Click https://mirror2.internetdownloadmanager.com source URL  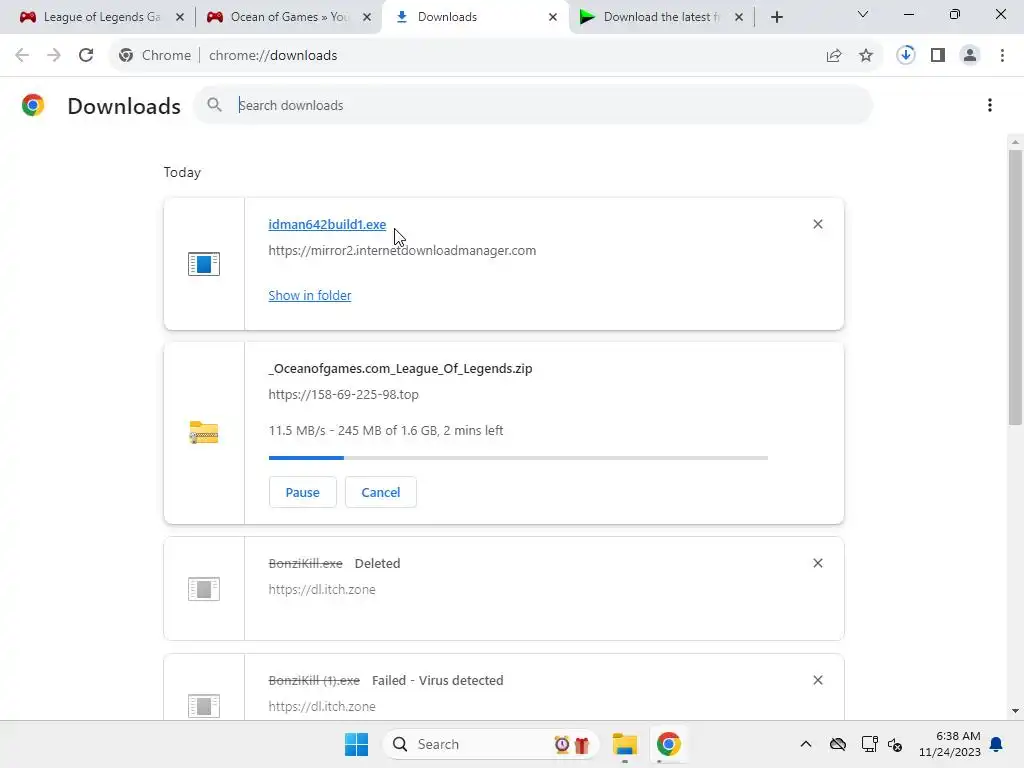[x=402, y=250]
